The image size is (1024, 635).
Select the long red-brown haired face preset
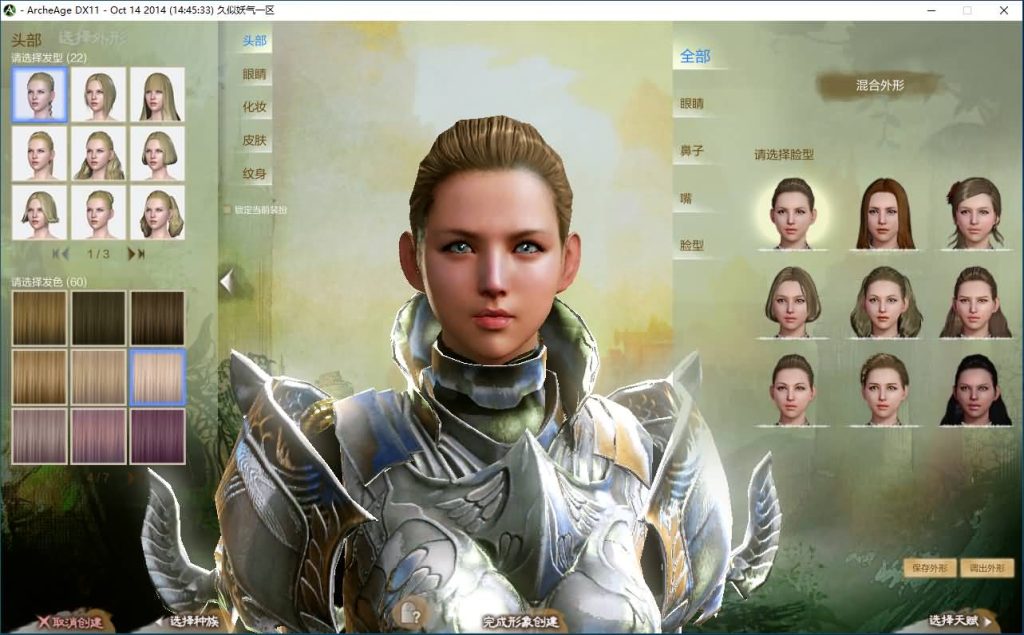884,214
